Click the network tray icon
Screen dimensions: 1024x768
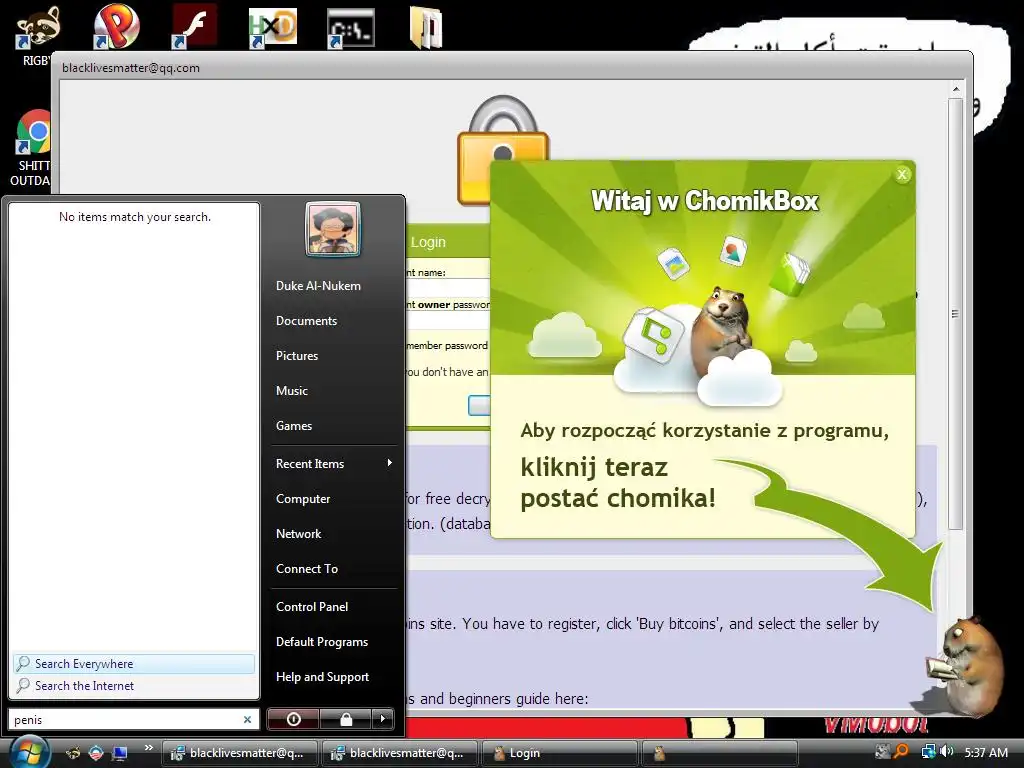tap(928, 752)
